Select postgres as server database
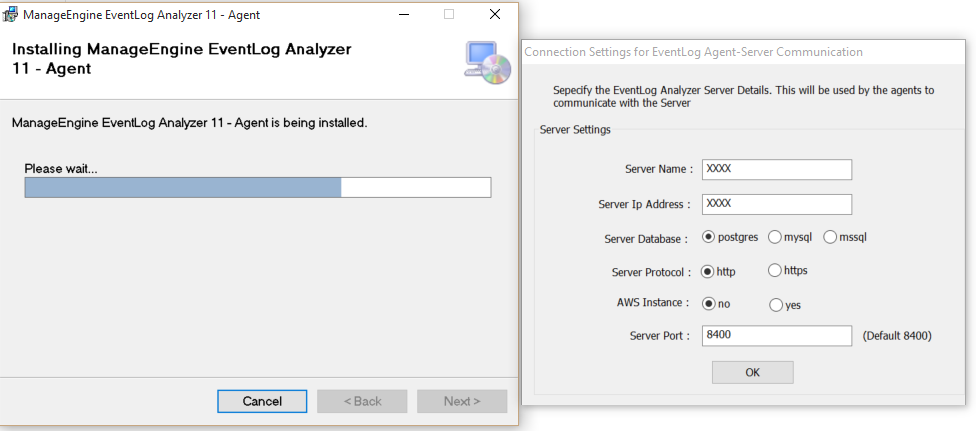Viewport: 976px width, 431px height. [709, 237]
